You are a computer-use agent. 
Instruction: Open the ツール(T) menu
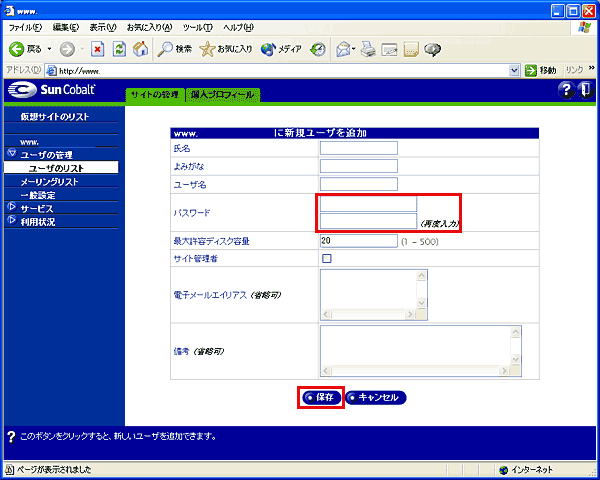197,27
